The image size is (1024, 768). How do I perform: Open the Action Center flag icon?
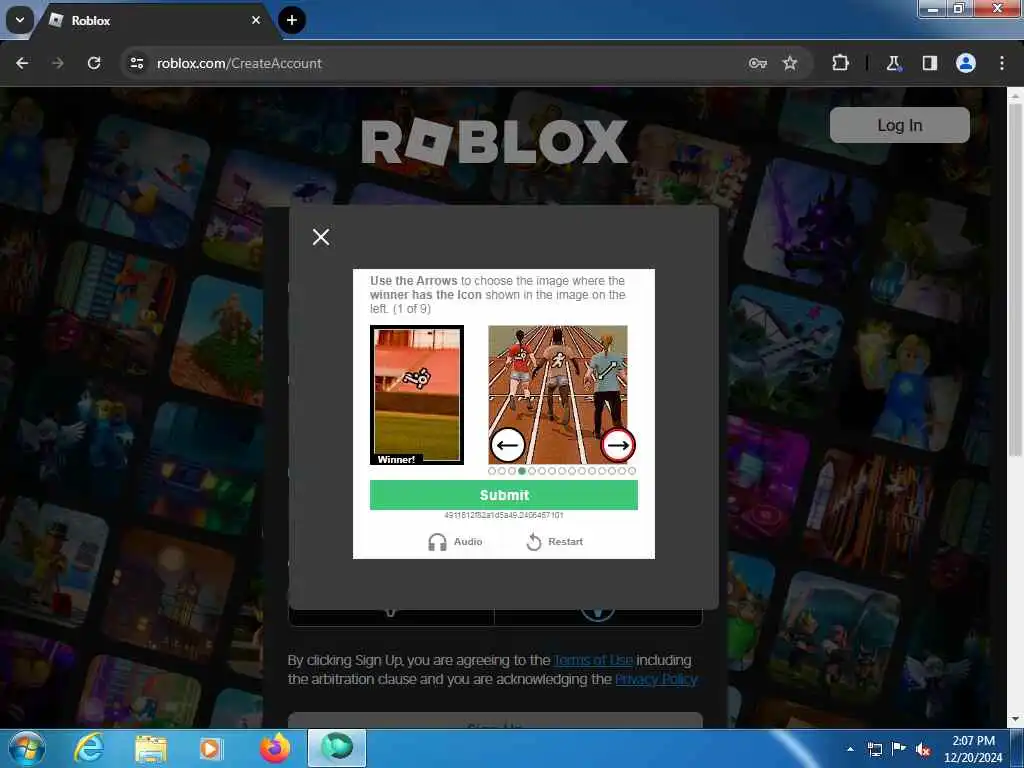[x=899, y=749]
